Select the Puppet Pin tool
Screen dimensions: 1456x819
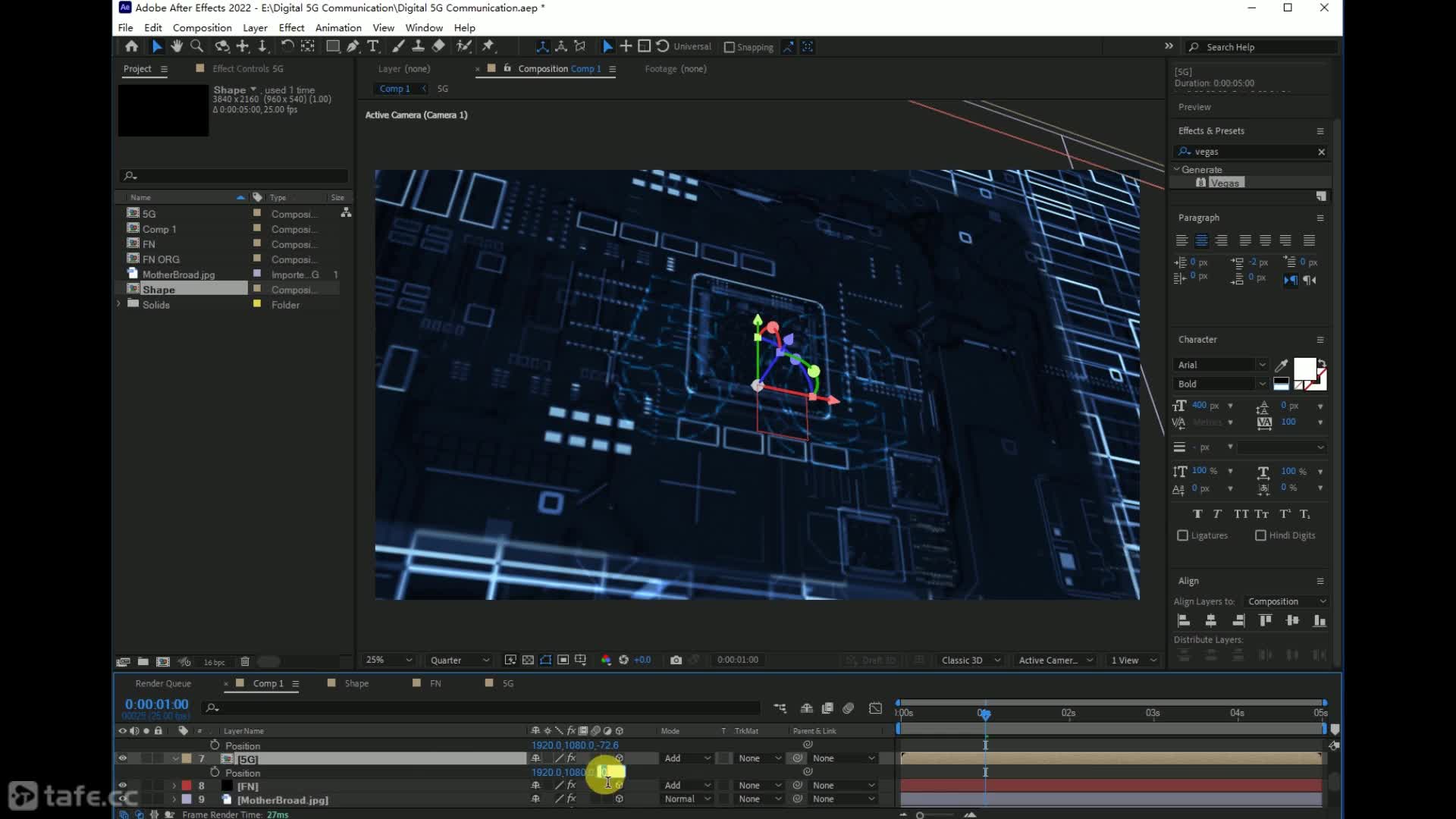(x=488, y=46)
